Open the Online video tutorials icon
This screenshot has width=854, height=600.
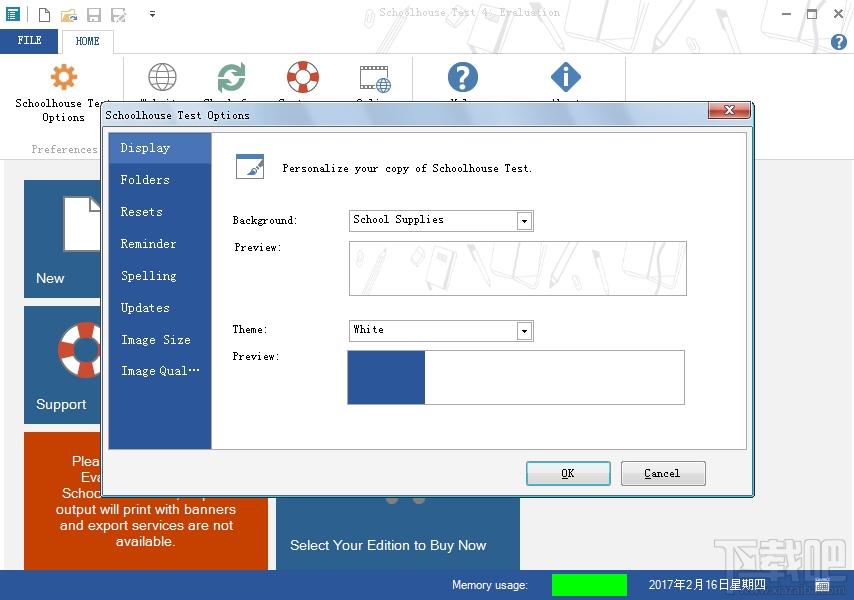375,79
